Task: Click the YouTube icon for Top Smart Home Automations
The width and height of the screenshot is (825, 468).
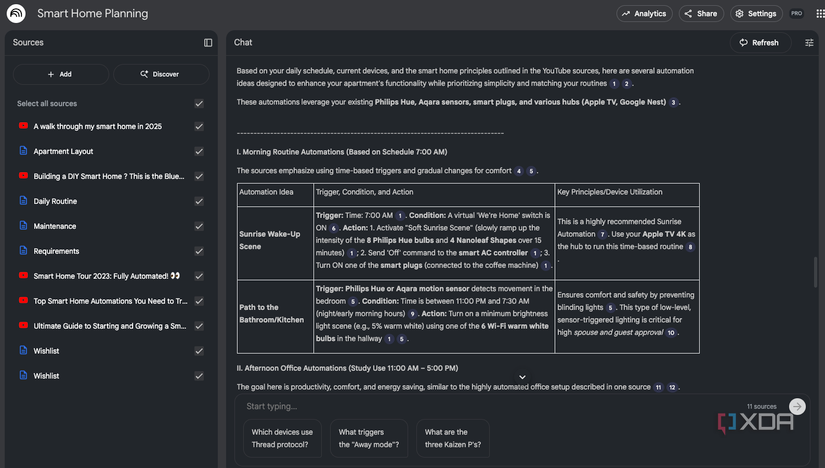Action: click(23, 301)
